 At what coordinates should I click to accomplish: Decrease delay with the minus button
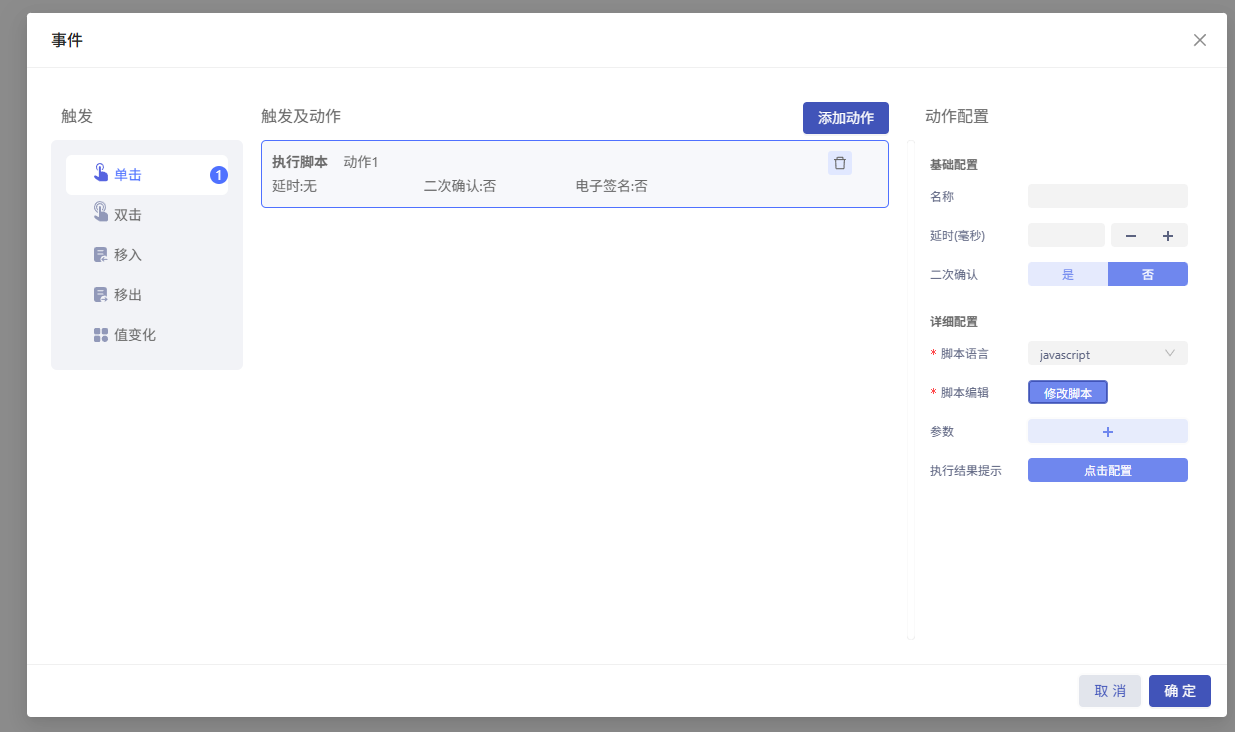(x=1131, y=236)
